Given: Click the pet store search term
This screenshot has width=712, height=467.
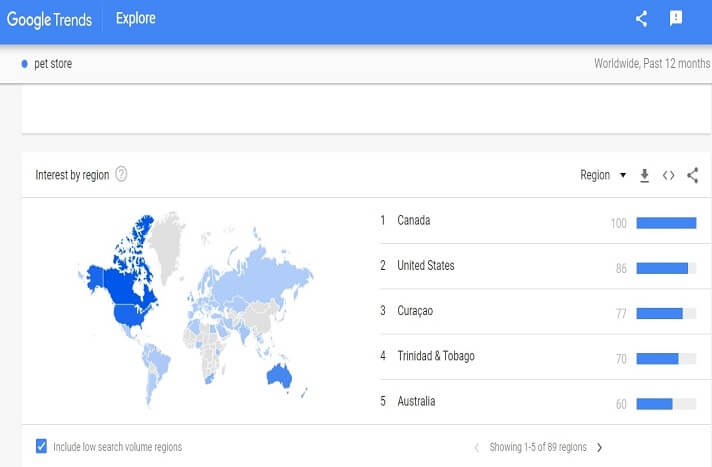Looking at the screenshot, I should (53, 64).
